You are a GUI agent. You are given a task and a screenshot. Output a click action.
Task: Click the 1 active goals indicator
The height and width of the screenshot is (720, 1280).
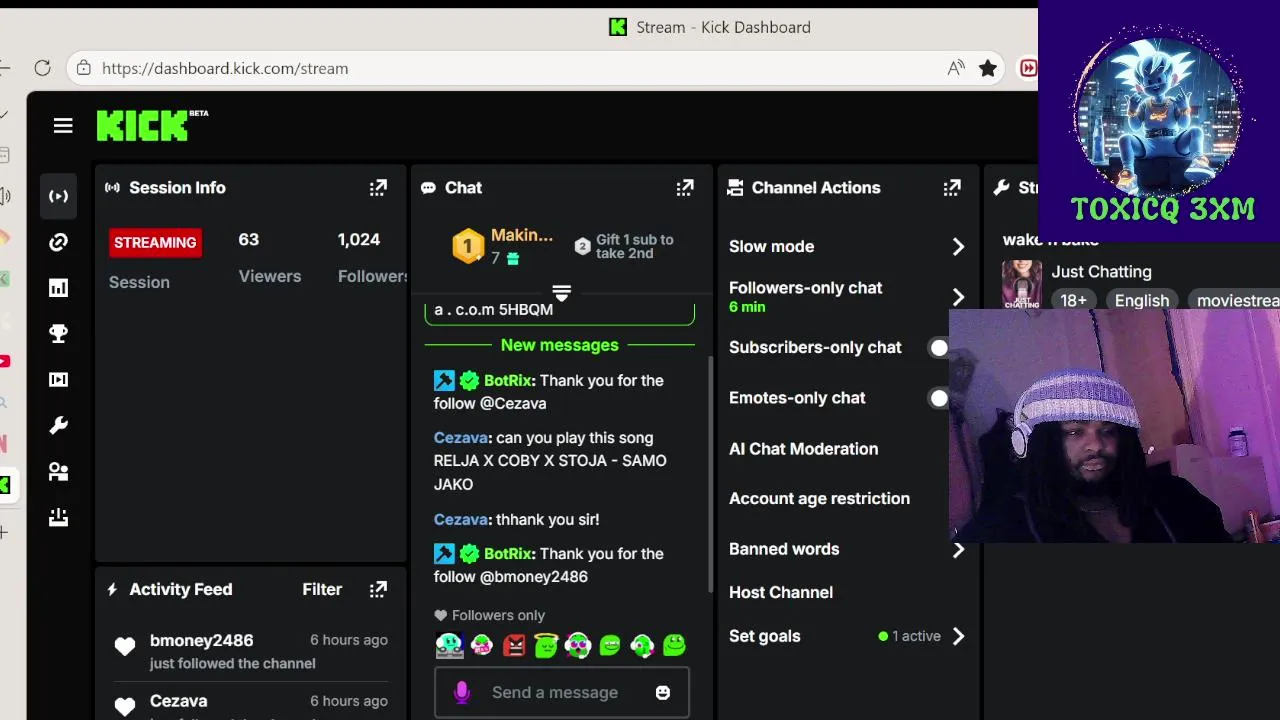click(x=909, y=636)
